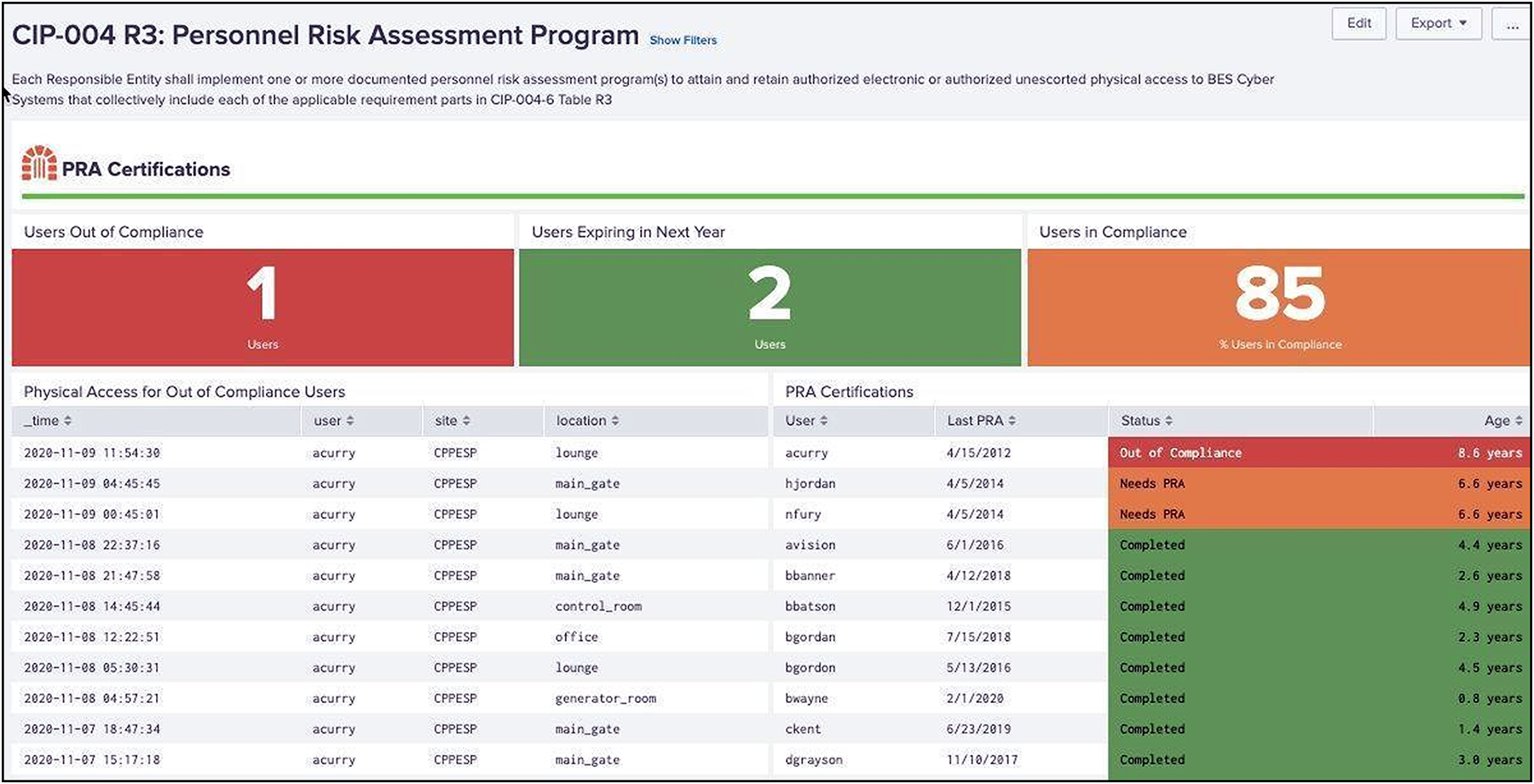
Task: Click timestamp 2020-11-07 15:17:18
Action: pos(92,760)
